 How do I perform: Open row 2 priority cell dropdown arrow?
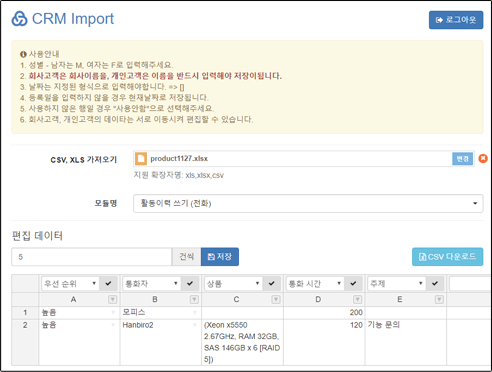[113, 325]
